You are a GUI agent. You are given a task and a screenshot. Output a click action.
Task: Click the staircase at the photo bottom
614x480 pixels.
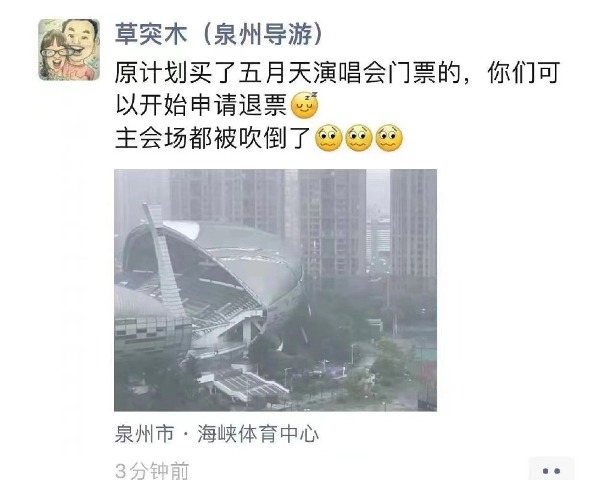[x=249, y=383]
